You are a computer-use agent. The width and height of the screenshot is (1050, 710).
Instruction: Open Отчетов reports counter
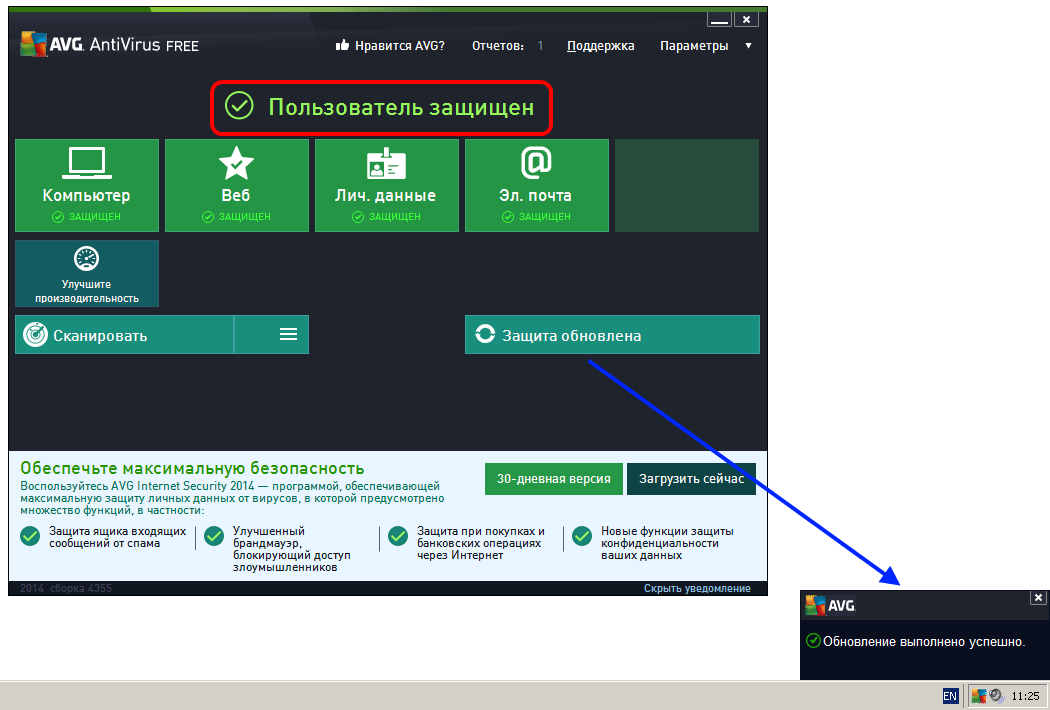[x=507, y=46]
